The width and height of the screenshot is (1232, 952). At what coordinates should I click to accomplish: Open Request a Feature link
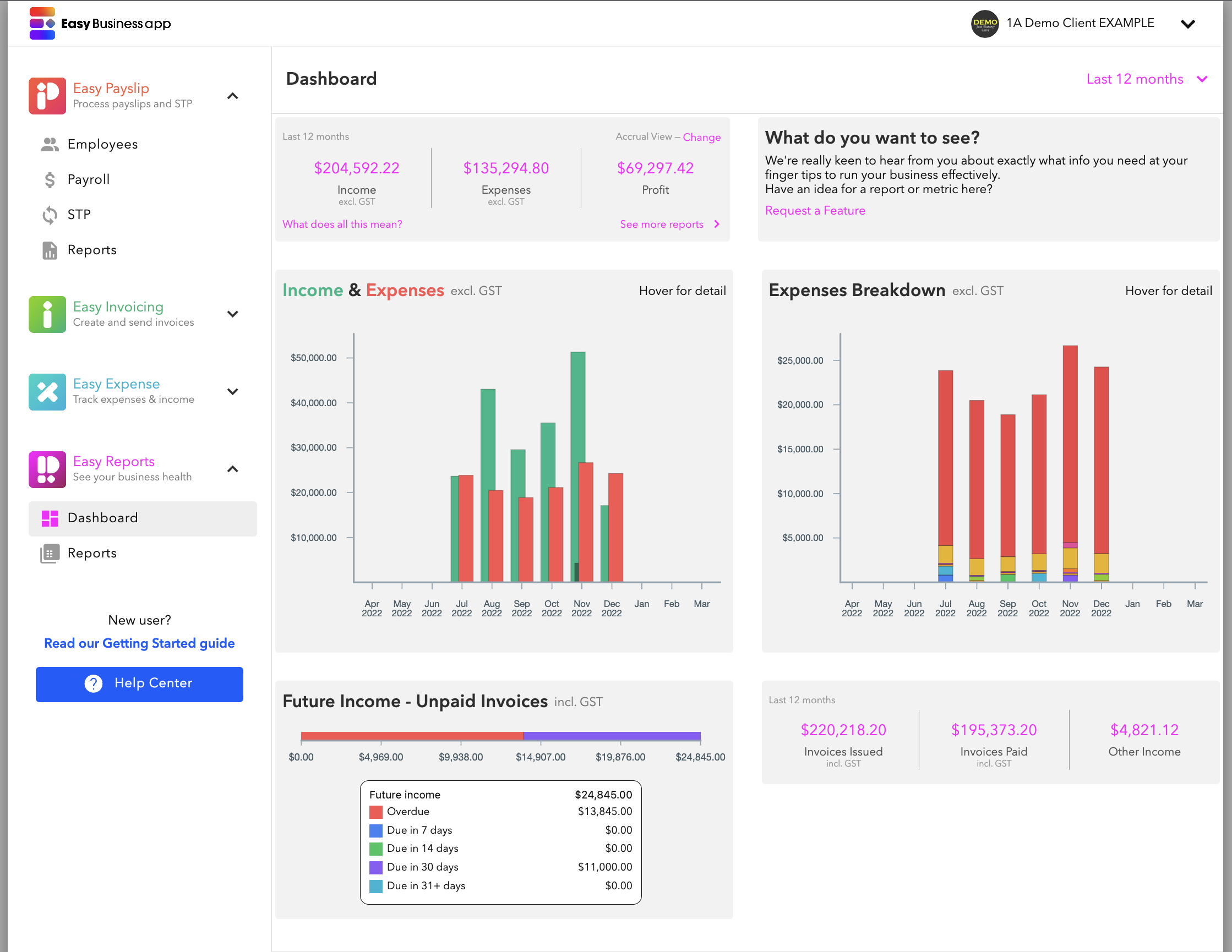point(815,210)
